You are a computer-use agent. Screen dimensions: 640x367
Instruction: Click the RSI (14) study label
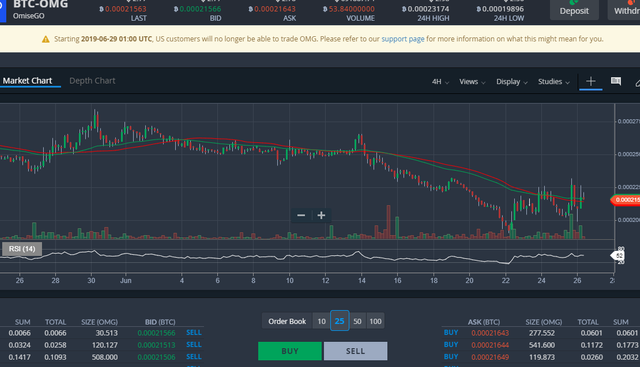pos(22,249)
